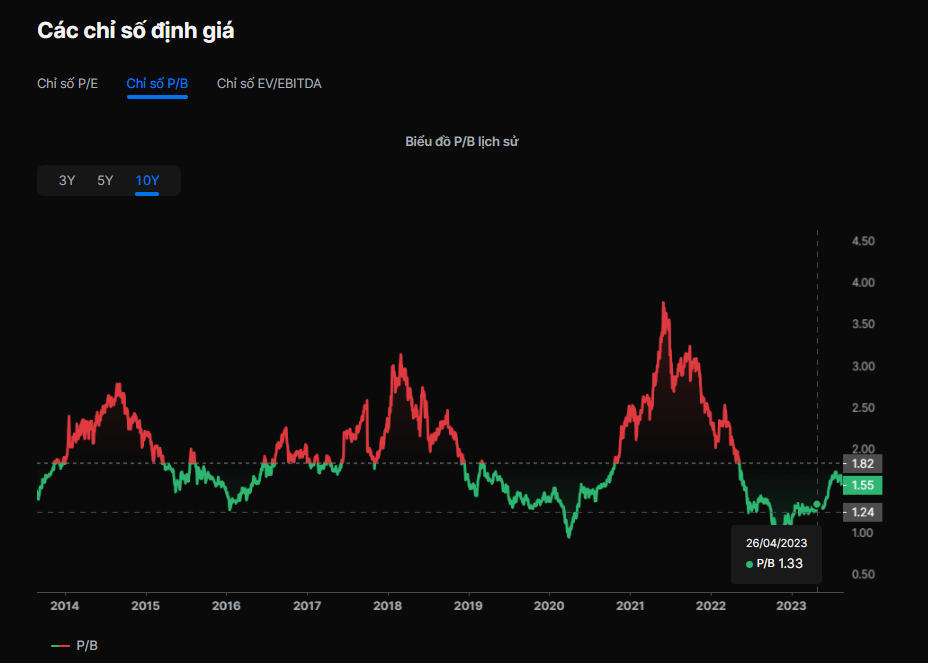Click the red-green P/B legend line icon

[60, 646]
